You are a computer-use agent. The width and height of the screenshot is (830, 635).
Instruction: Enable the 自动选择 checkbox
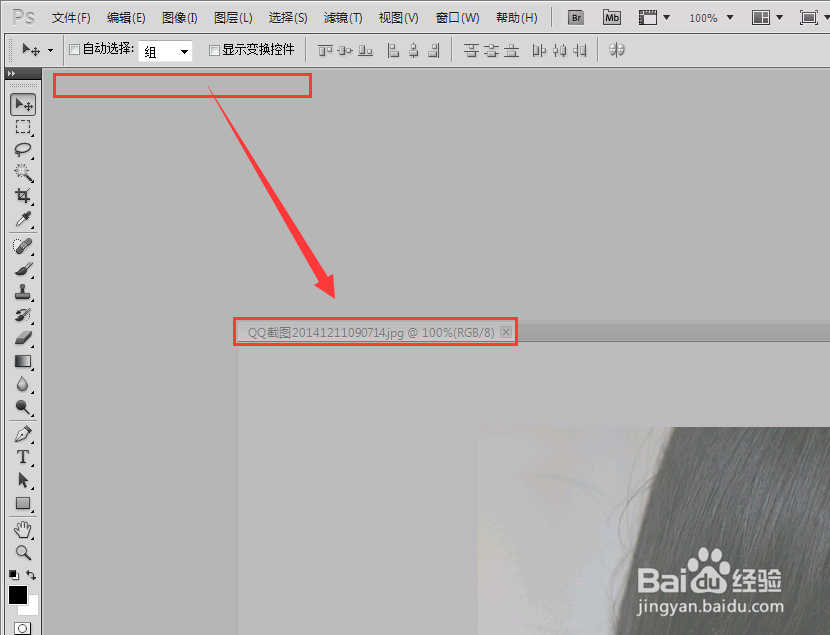tap(75, 50)
